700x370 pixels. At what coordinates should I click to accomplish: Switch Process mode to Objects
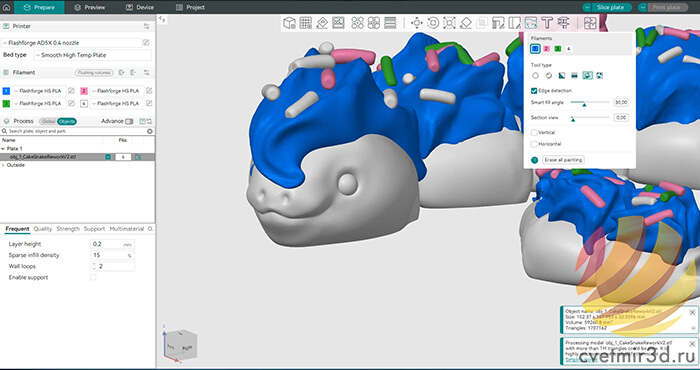[67, 121]
